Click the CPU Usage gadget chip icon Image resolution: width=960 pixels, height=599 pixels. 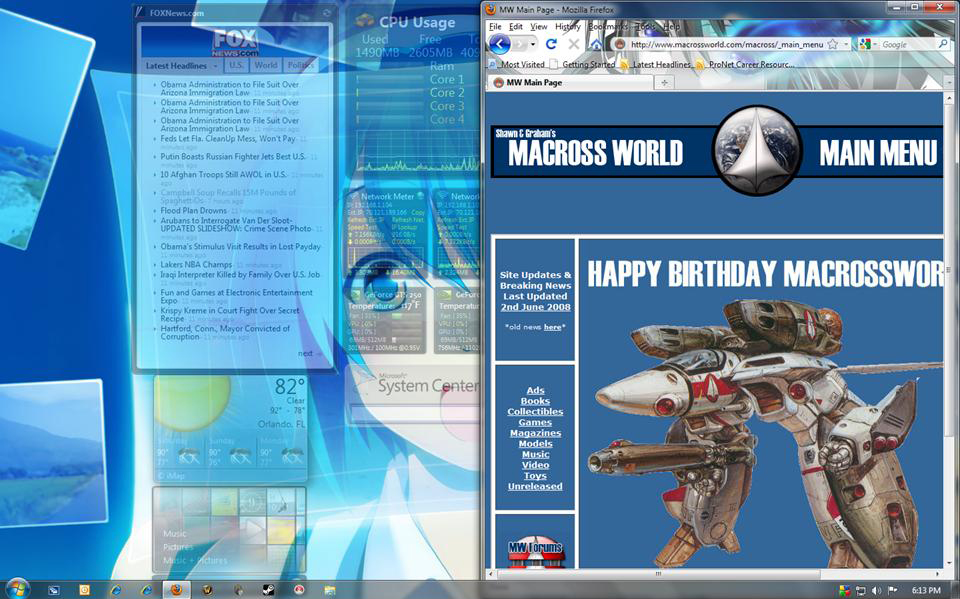click(365, 21)
